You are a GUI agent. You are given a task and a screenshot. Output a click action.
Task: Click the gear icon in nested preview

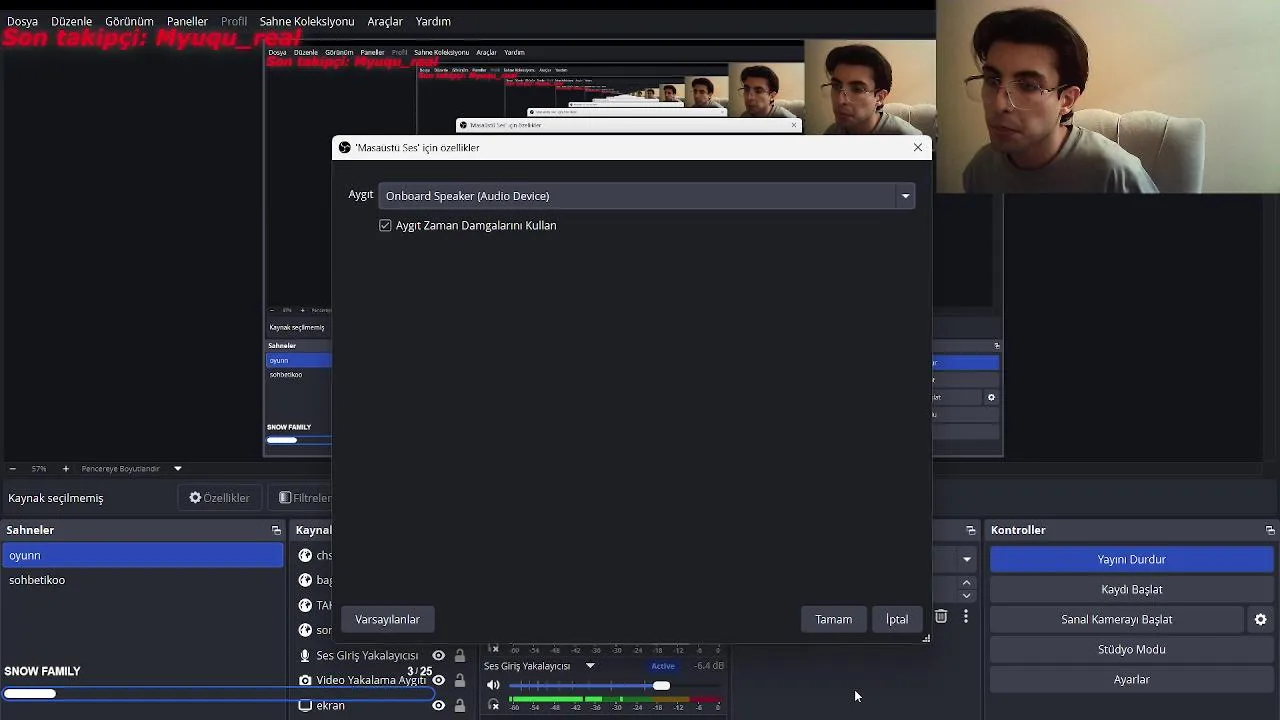coord(991,397)
